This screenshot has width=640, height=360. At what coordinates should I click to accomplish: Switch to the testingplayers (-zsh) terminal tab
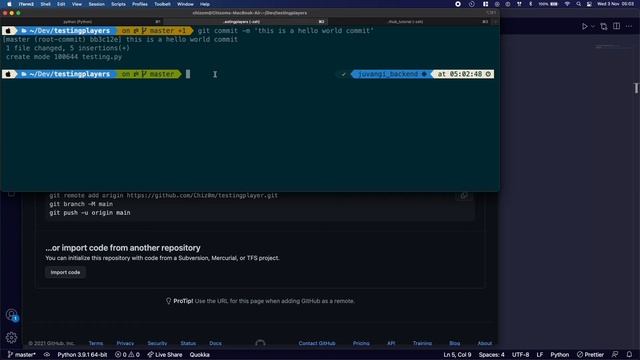click(x=245, y=22)
